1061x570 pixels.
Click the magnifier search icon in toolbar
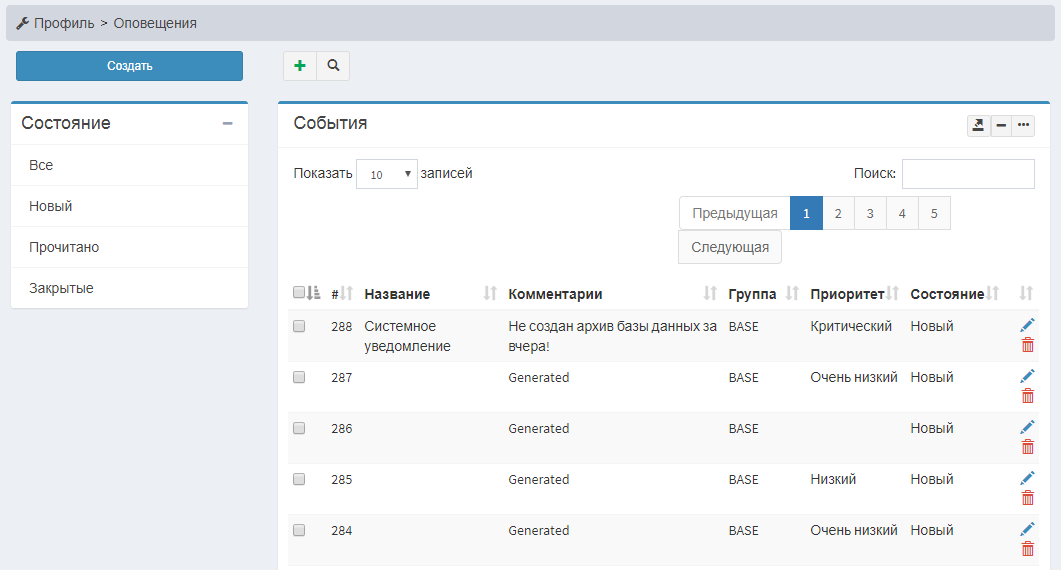coord(333,66)
